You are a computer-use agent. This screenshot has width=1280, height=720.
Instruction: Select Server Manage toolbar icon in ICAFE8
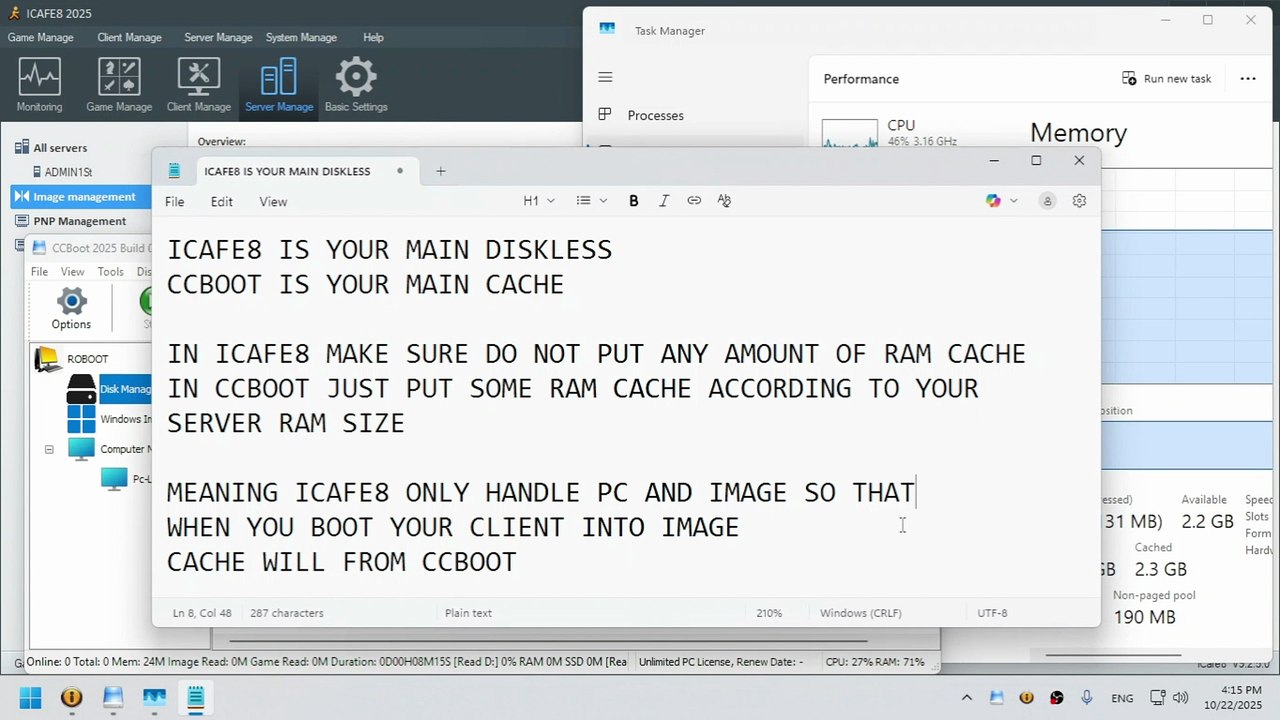(x=279, y=85)
